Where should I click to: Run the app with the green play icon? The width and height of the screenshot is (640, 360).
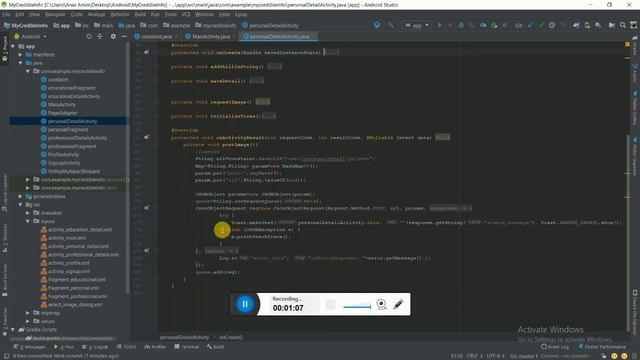coord(440,25)
